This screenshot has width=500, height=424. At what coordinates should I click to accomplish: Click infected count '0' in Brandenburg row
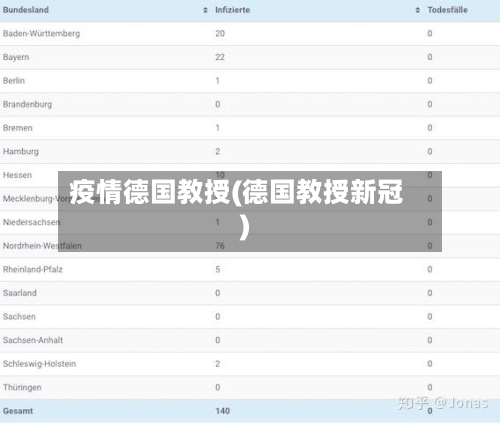(218, 104)
